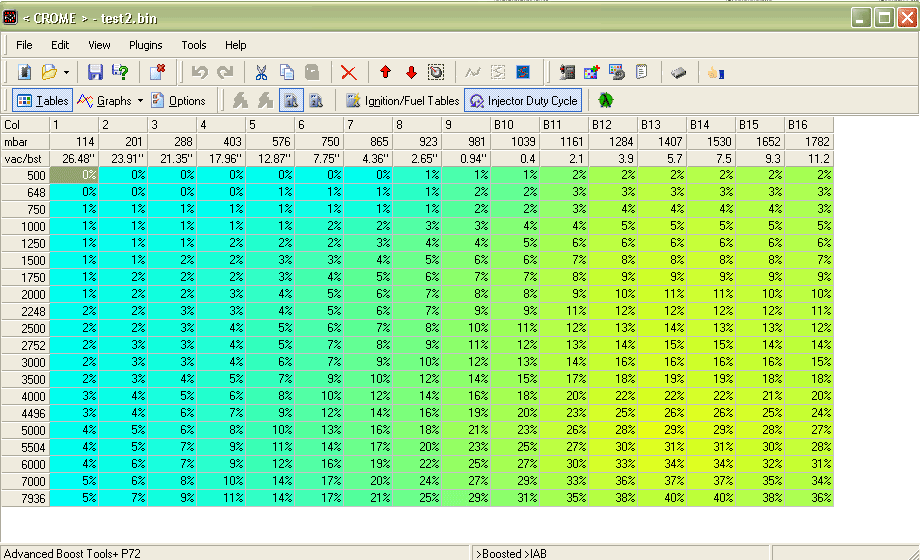The width and height of the screenshot is (920, 560).
Task: Open the Tools menu
Action: 193,45
